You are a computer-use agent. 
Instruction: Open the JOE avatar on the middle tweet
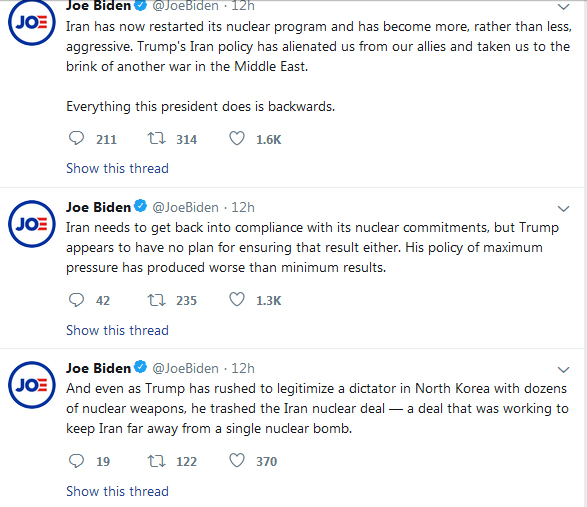pos(32,224)
